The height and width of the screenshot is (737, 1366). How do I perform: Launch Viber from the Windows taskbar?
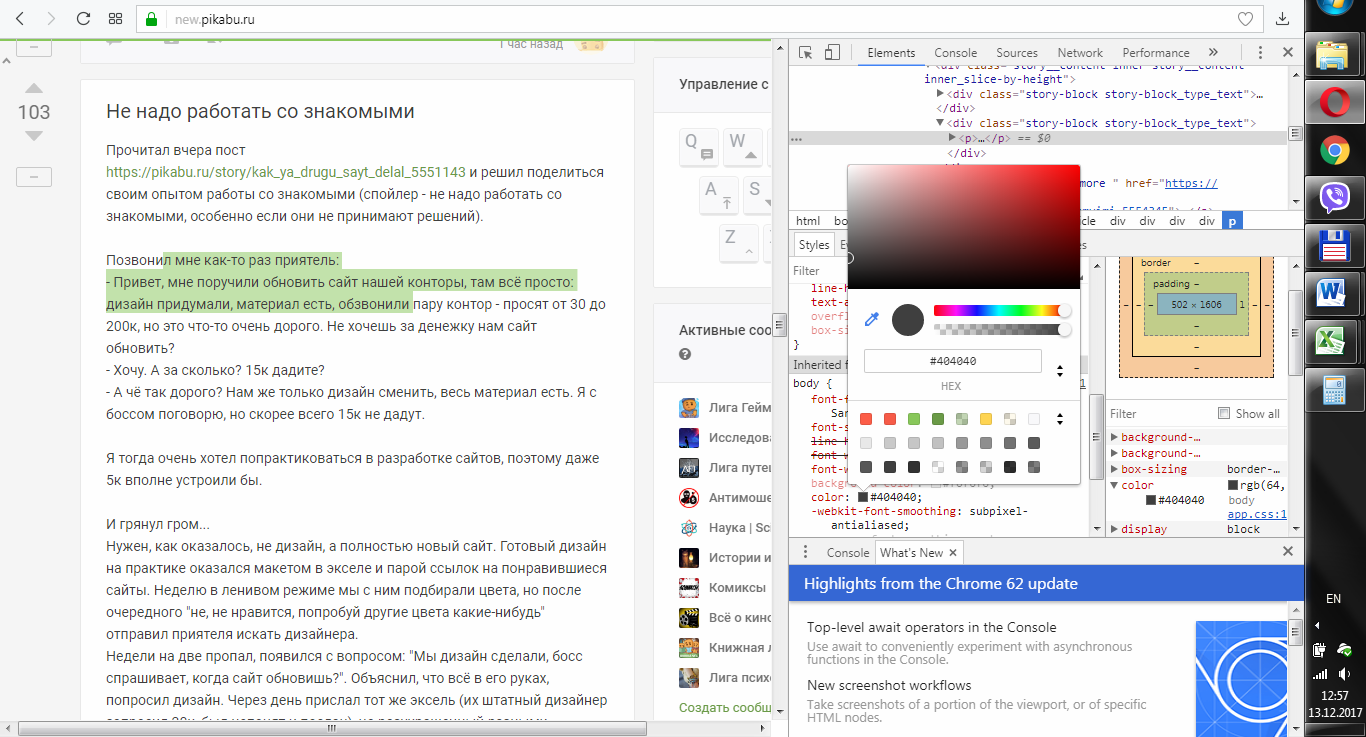point(1334,198)
